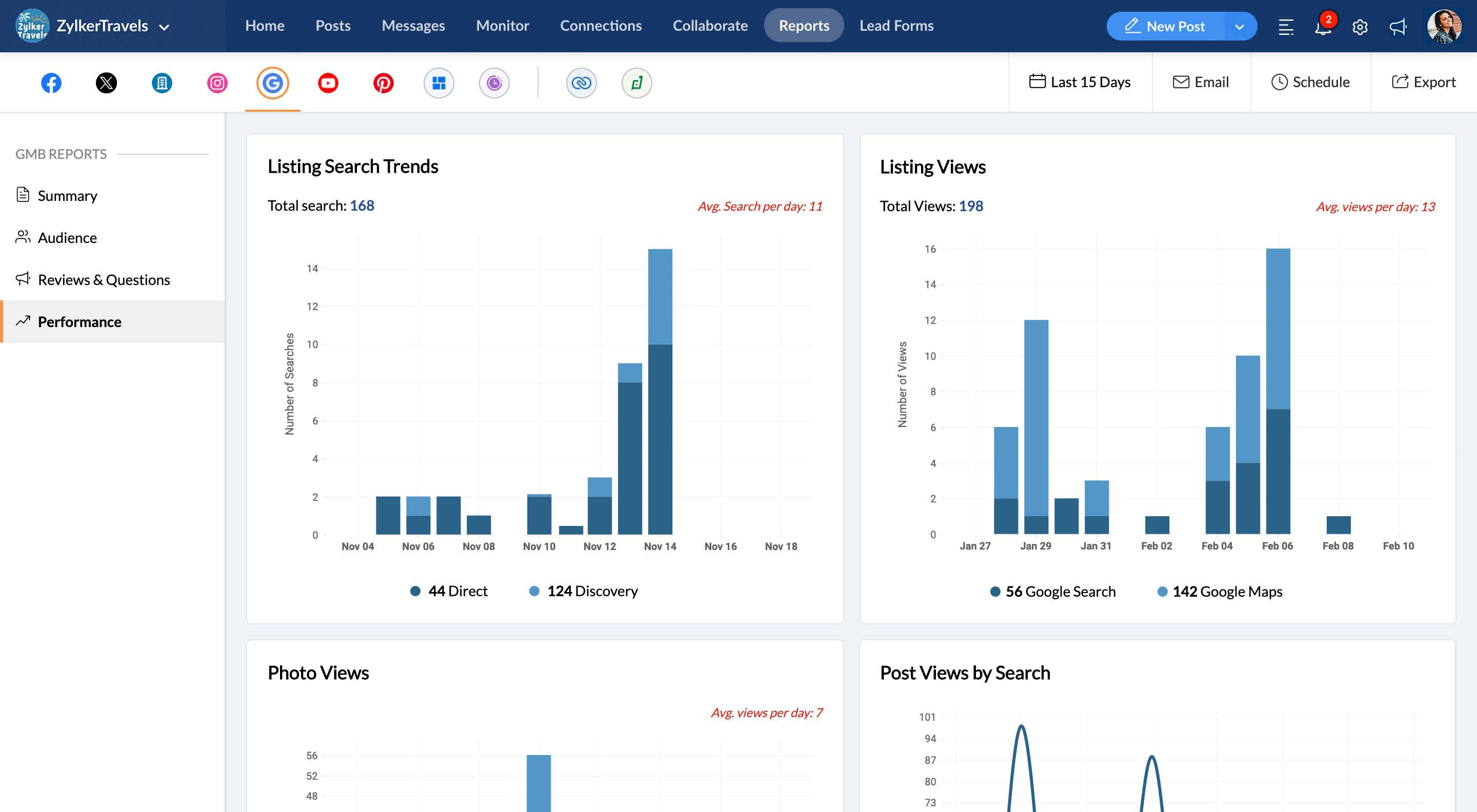Open the notifications bell icon
Image resolution: width=1477 pixels, height=812 pixels.
tap(1322, 26)
